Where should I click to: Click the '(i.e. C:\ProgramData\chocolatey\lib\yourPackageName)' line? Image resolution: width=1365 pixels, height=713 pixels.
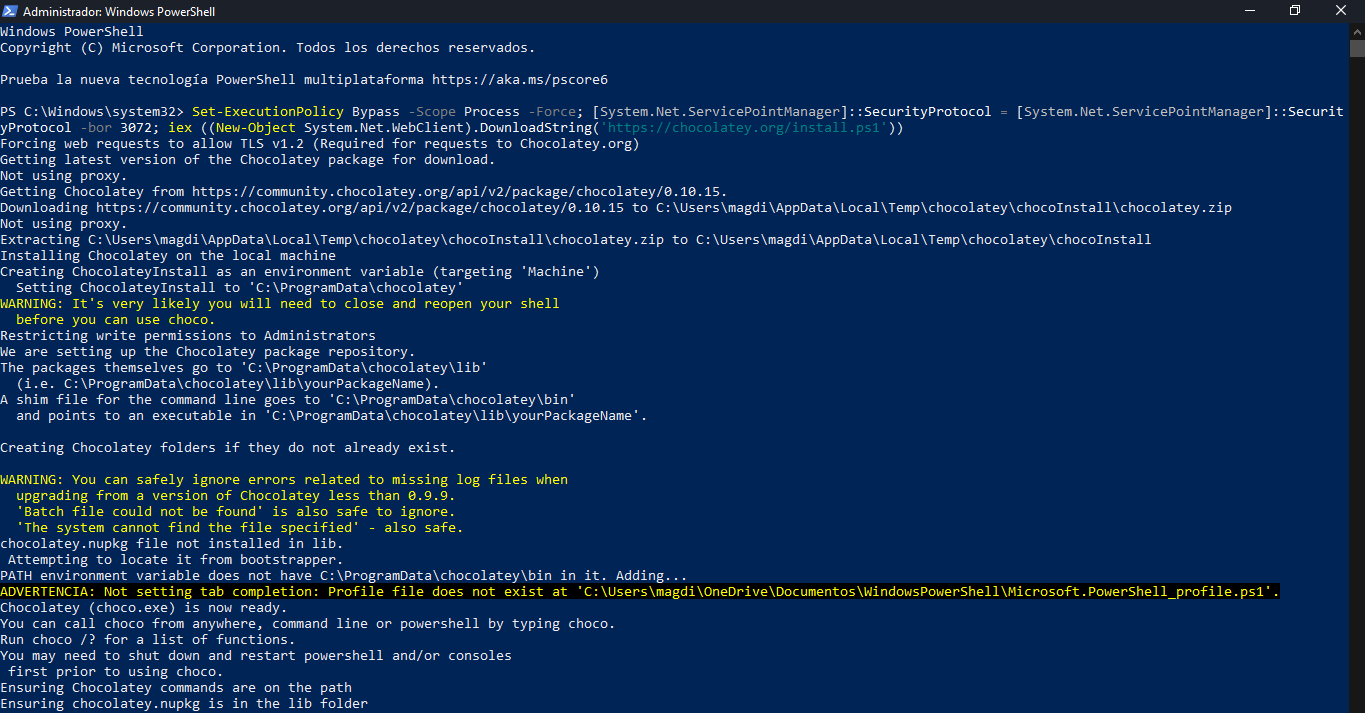228,384
